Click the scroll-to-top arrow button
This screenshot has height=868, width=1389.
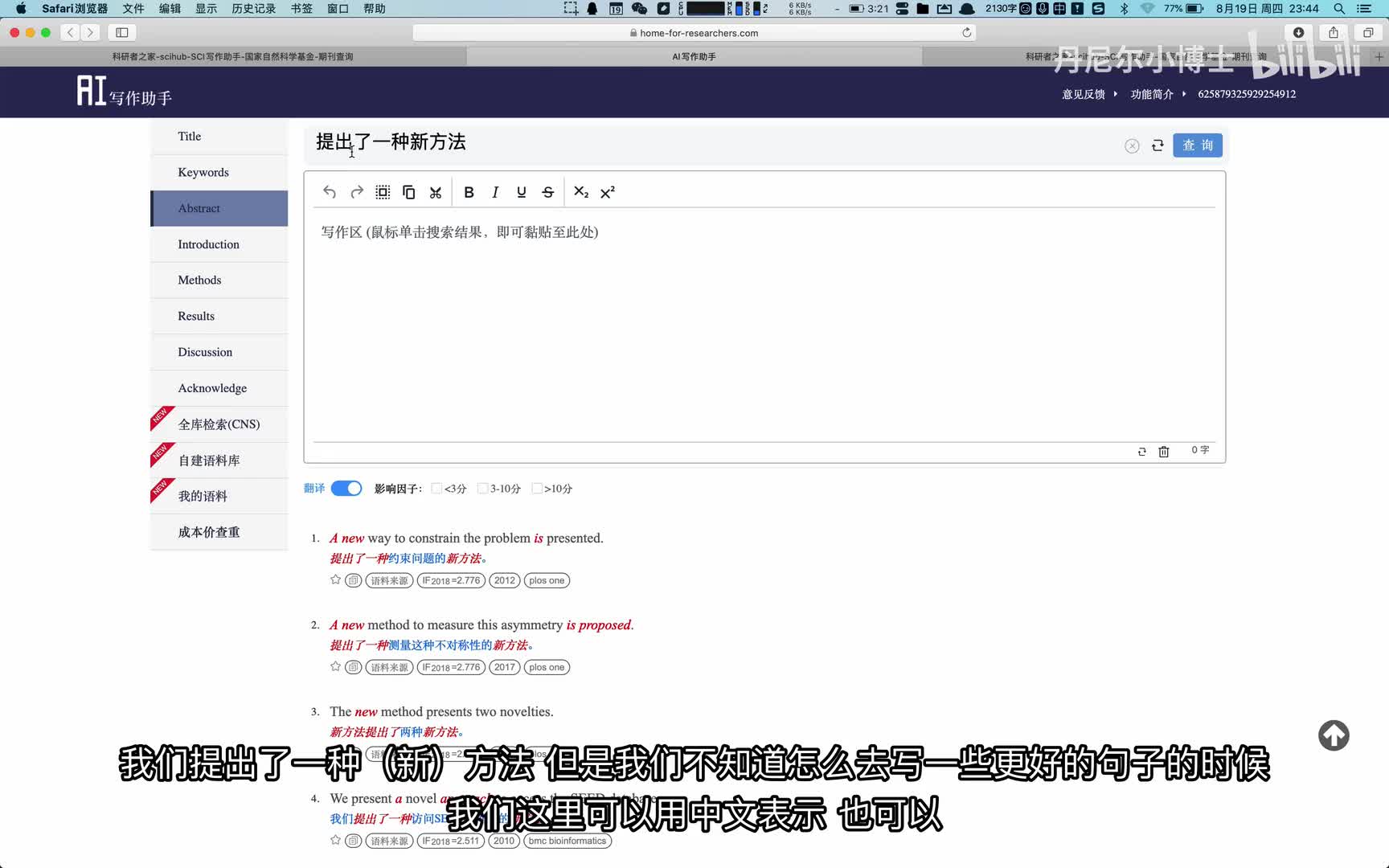pyautogui.click(x=1333, y=735)
